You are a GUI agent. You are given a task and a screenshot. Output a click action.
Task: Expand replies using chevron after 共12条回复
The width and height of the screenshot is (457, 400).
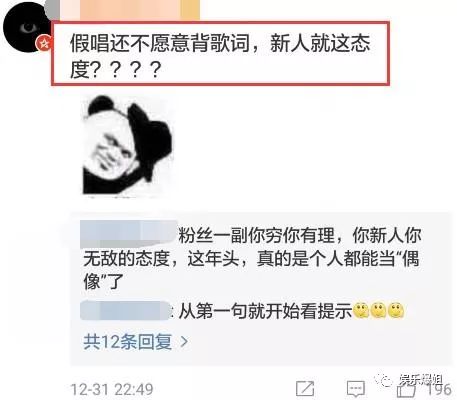pyautogui.click(x=184, y=342)
